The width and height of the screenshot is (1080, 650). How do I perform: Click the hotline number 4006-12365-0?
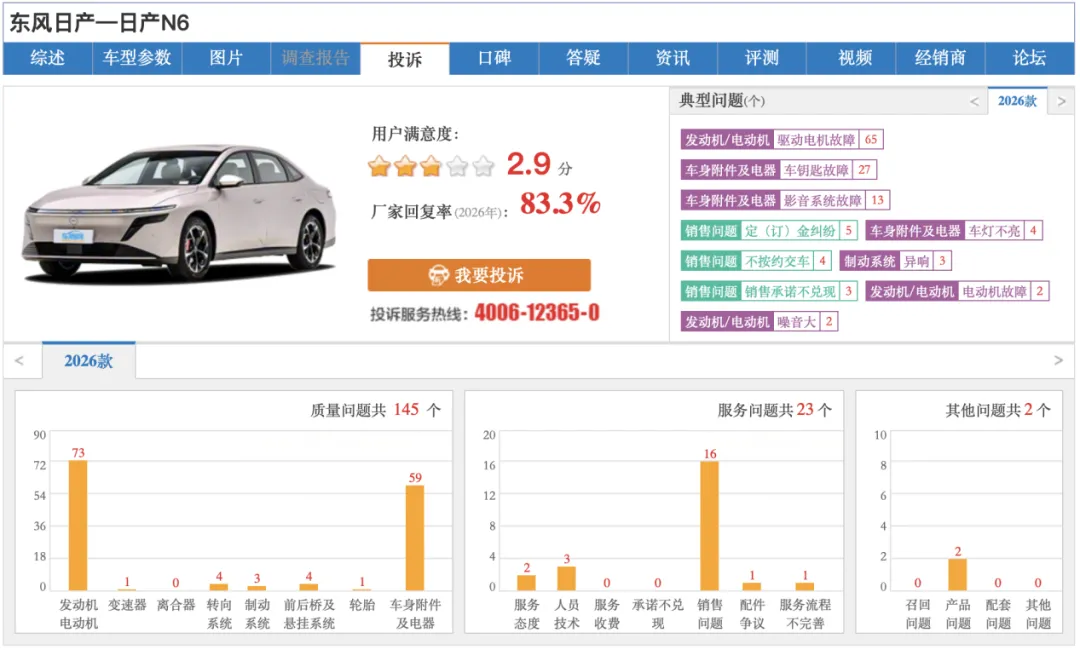537,313
